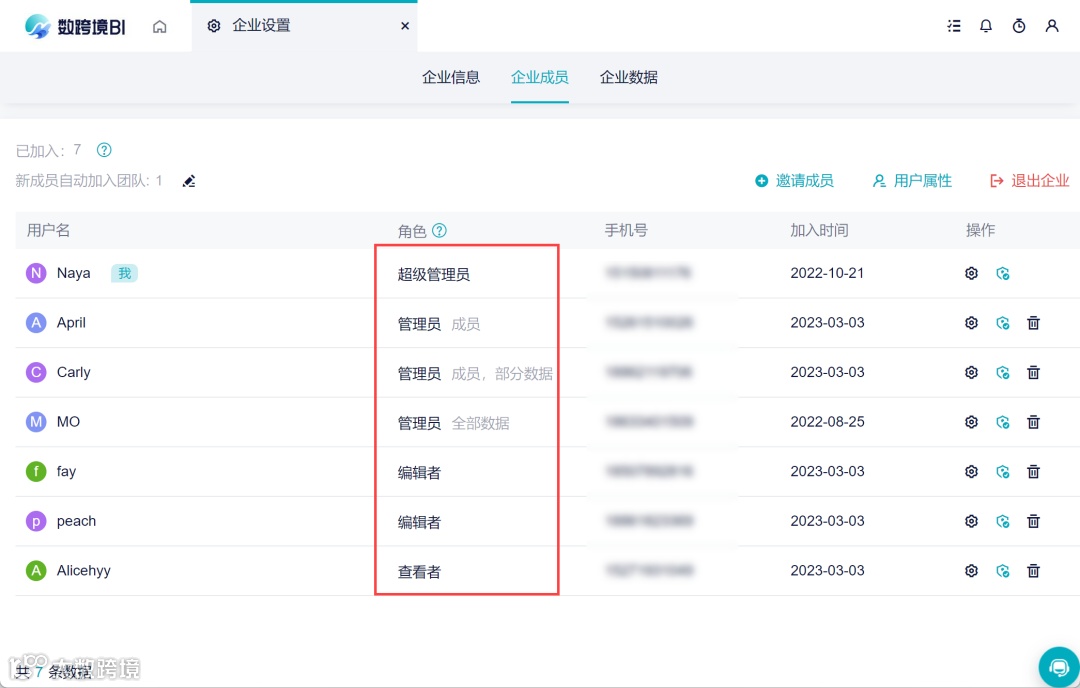Click the role transfer icon in fay's row
This screenshot has height=688, width=1080.
(x=1003, y=471)
